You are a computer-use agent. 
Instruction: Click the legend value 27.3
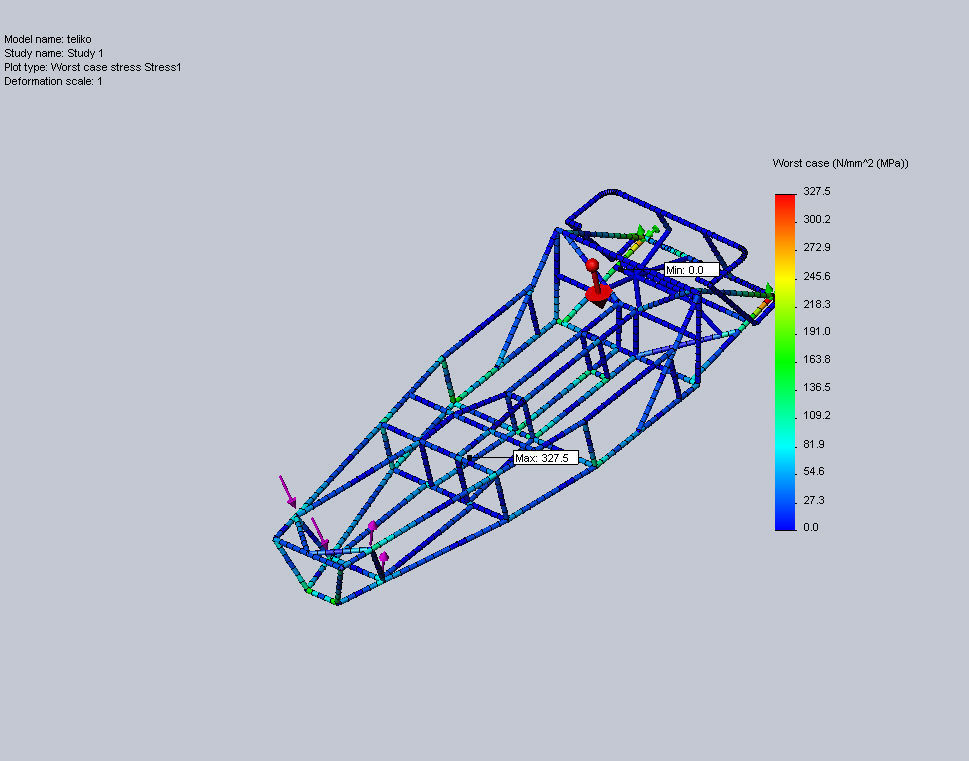[814, 500]
